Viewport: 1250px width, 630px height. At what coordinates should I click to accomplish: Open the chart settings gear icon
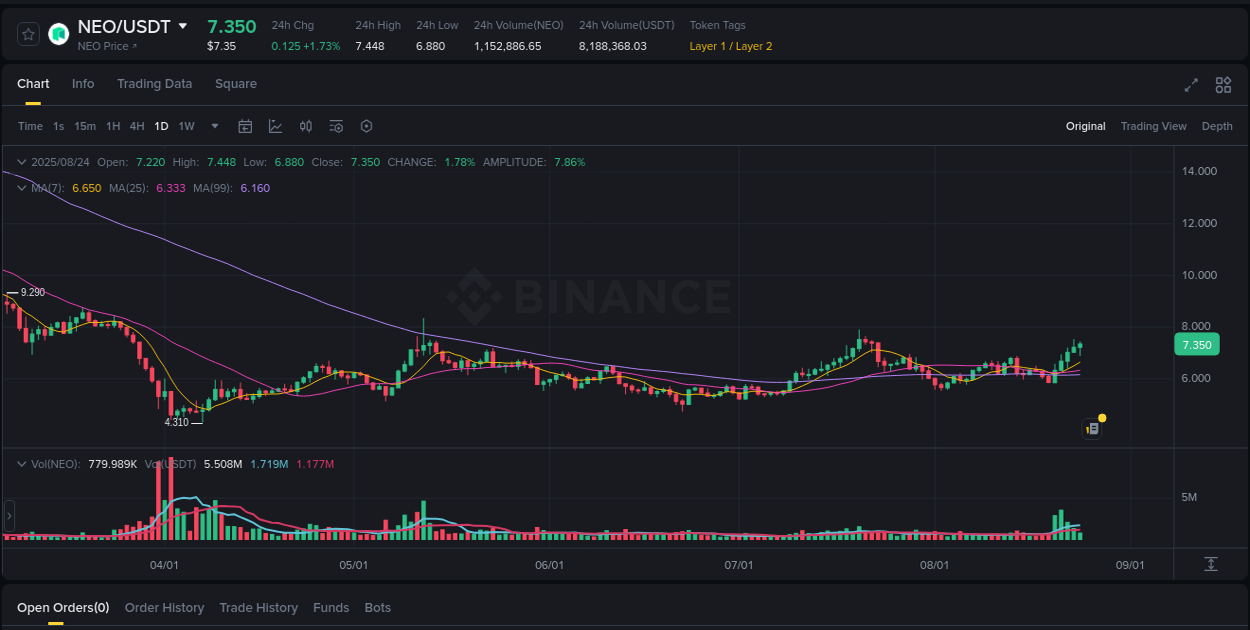pyautogui.click(x=366, y=126)
